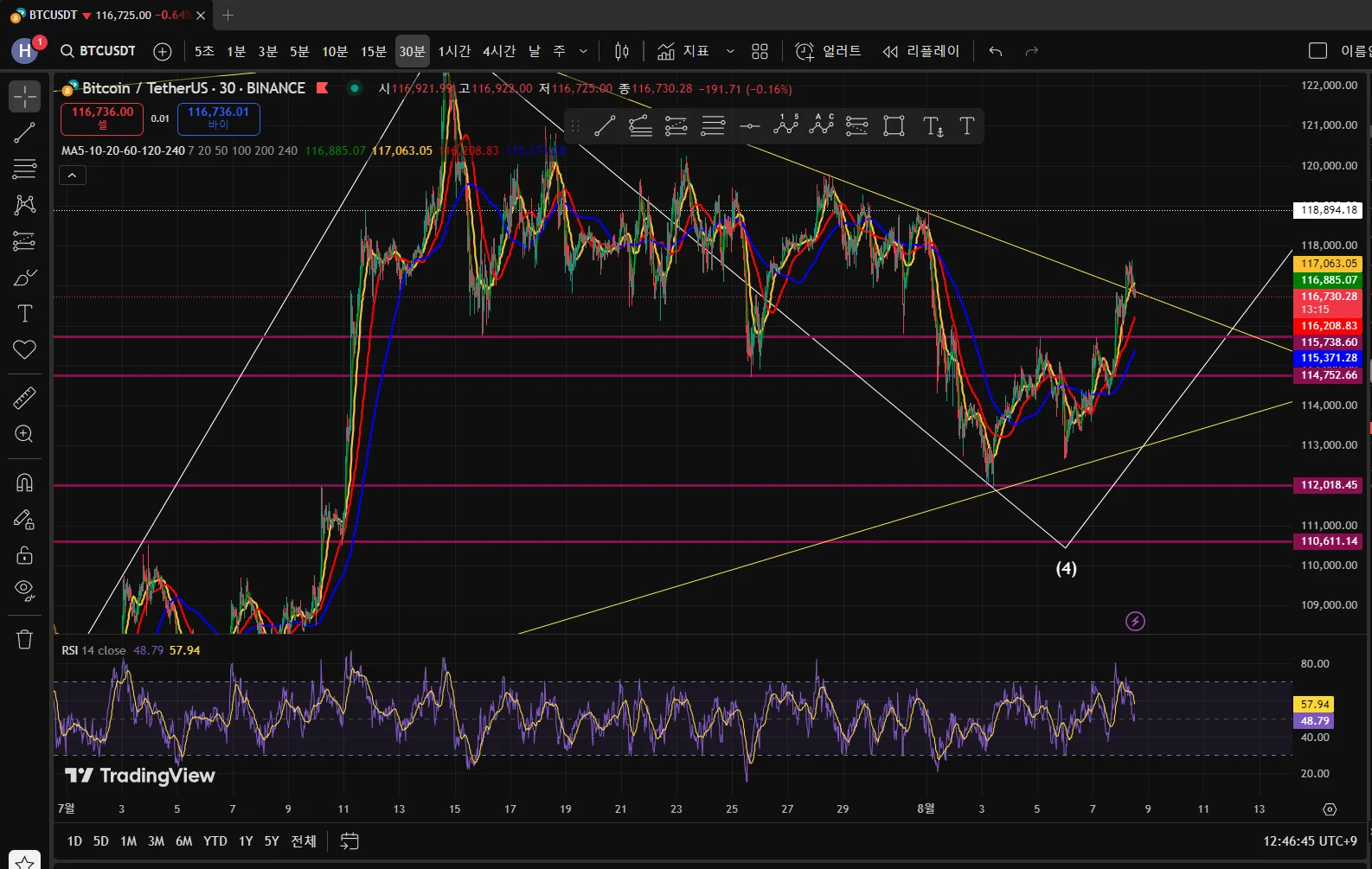Viewport: 1372px width, 869px height.
Task: Toggle the magnet snap mode
Action: [x=24, y=482]
